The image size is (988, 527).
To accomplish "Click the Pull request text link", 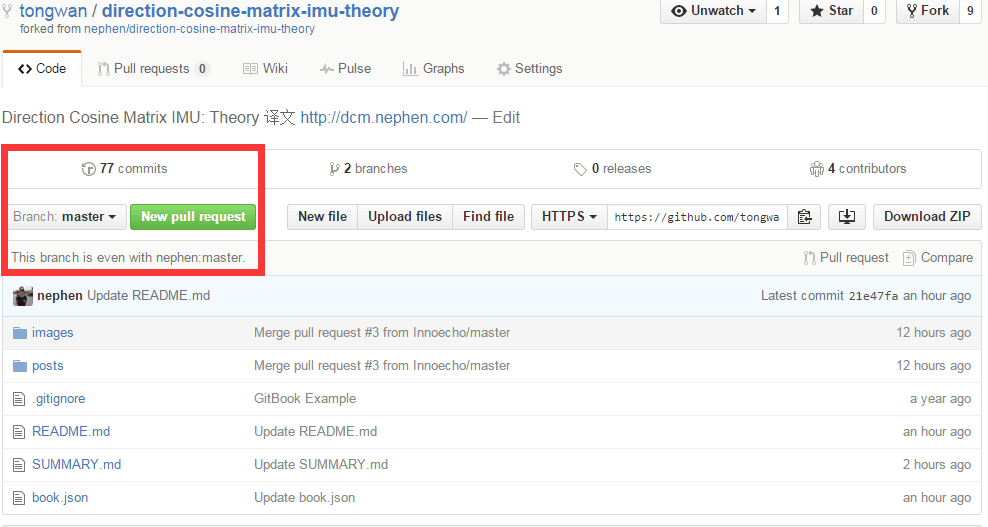I will [854, 258].
